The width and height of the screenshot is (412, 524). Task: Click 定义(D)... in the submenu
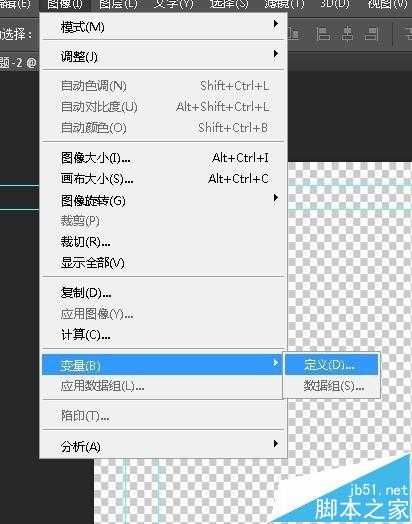[331, 365]
